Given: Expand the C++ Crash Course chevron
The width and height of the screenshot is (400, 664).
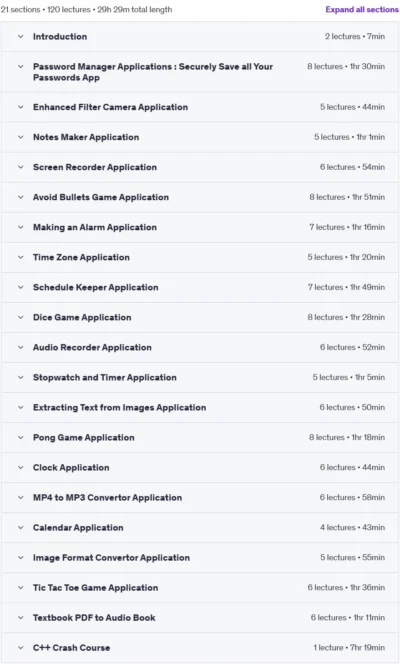Looking at the screenshot, I should click(20, 648).
